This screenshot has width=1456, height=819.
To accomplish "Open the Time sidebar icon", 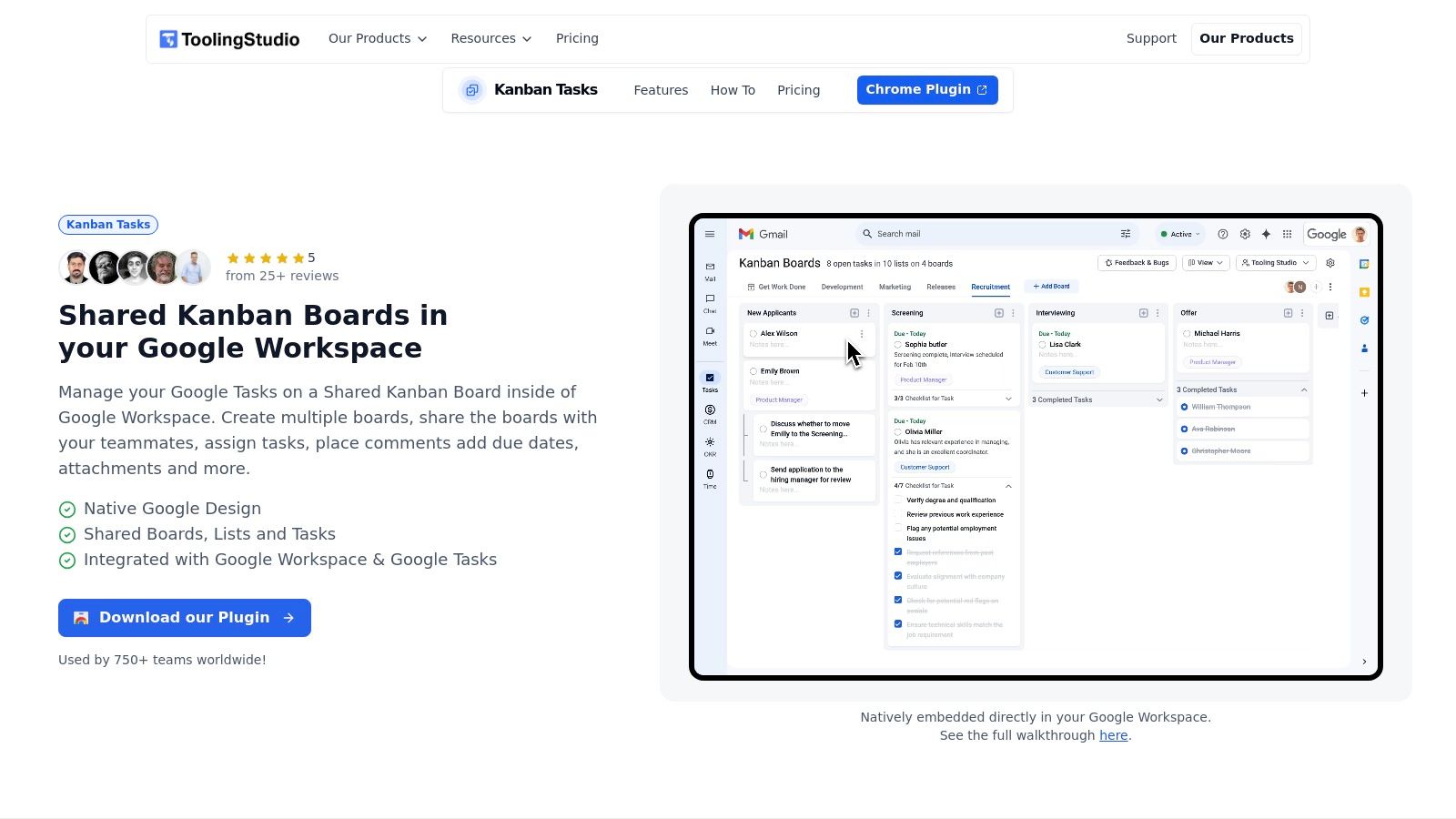I will point(710,479).
